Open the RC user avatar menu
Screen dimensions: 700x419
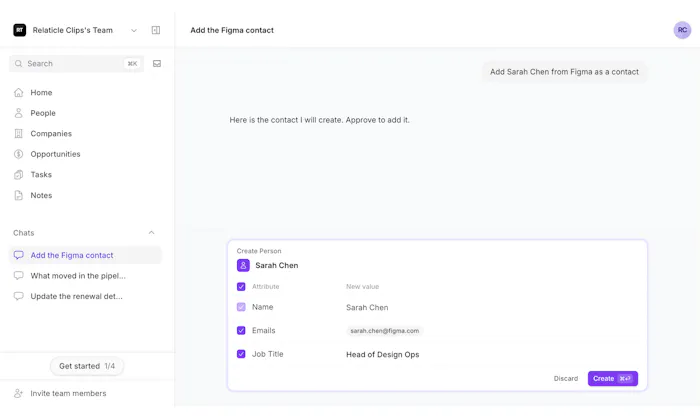(x=682, y=30)
